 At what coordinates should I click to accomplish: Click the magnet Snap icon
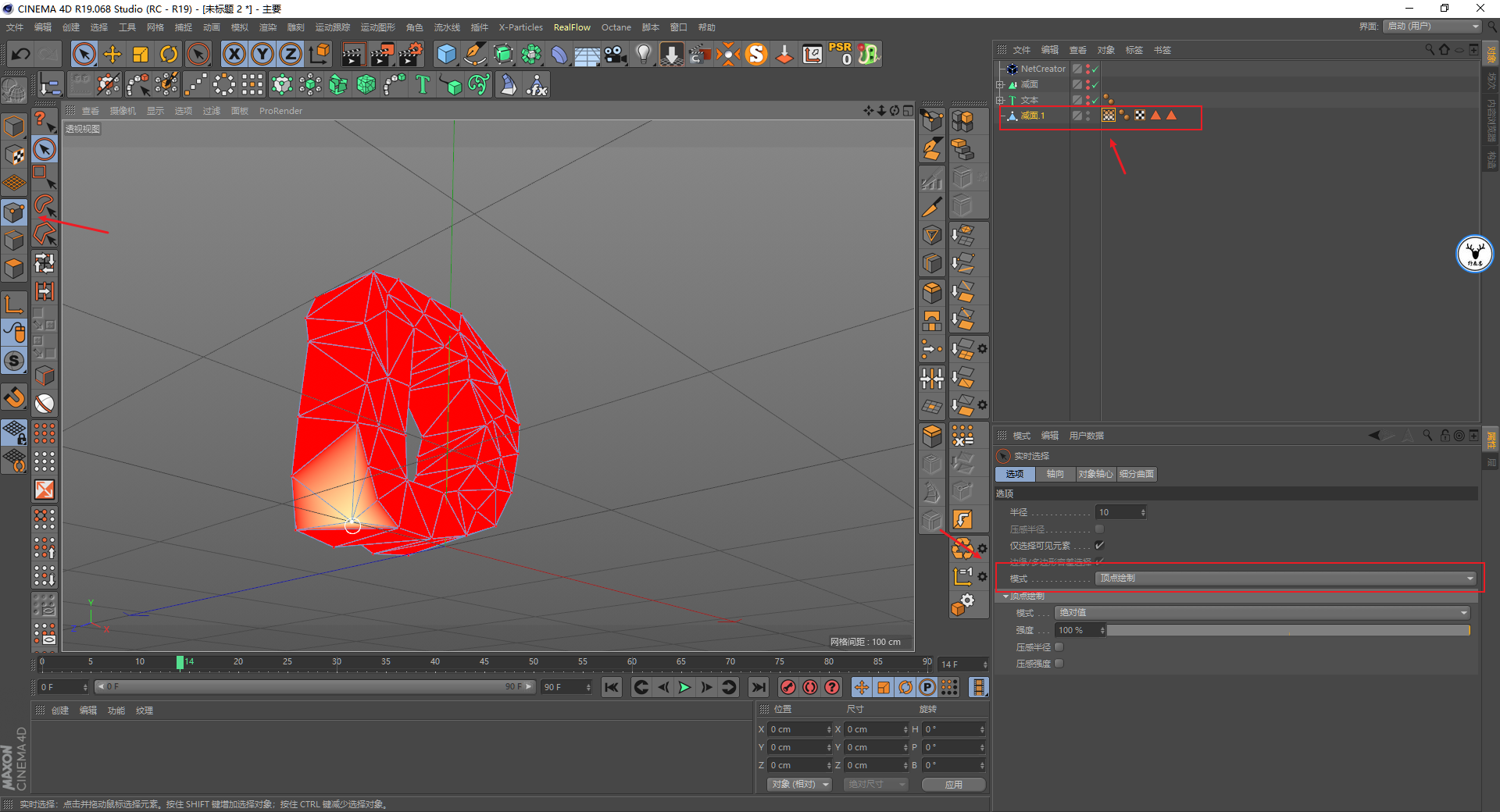[15, 398]
